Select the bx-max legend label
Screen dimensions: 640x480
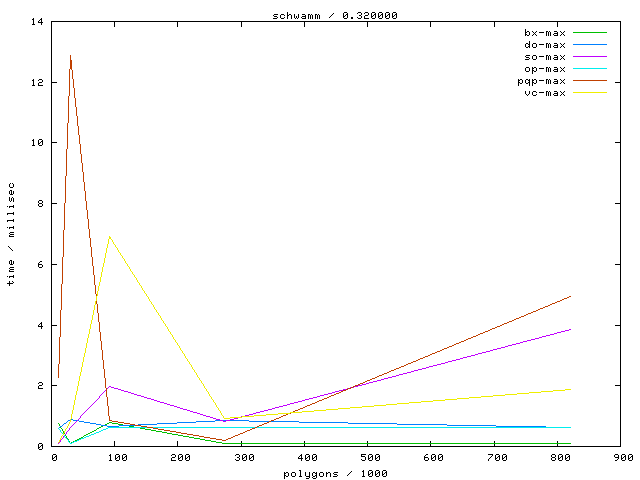click(x=544, y=33)
